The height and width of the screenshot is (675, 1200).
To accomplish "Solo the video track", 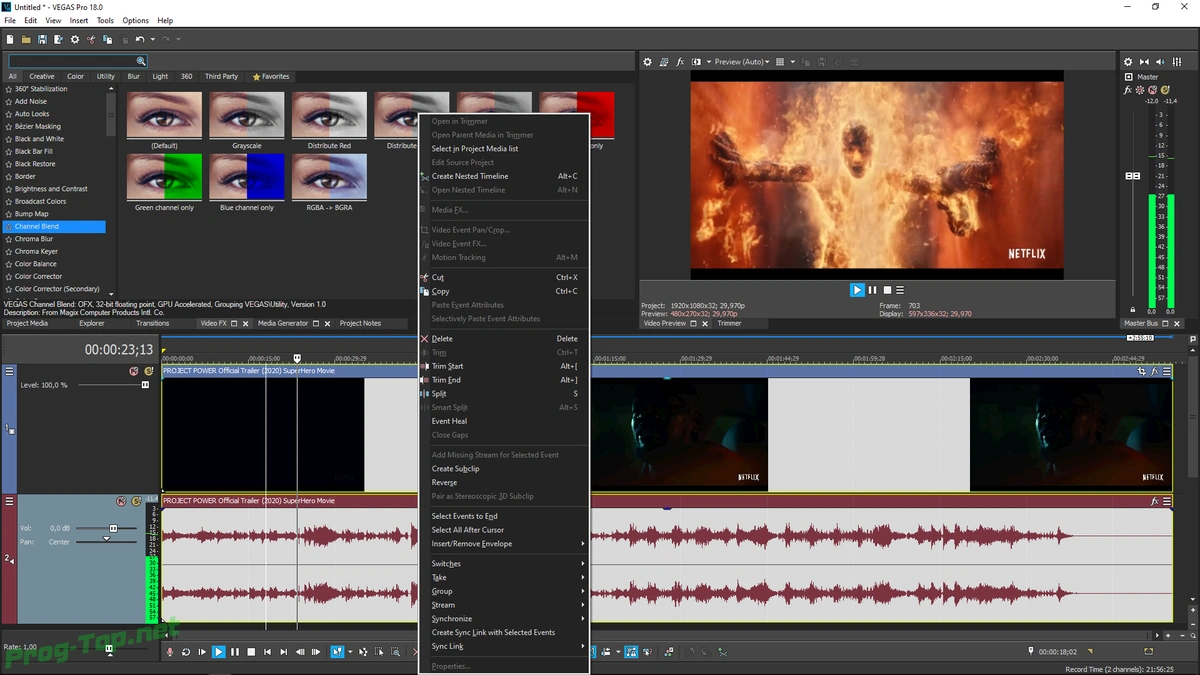I will (148, 371).
